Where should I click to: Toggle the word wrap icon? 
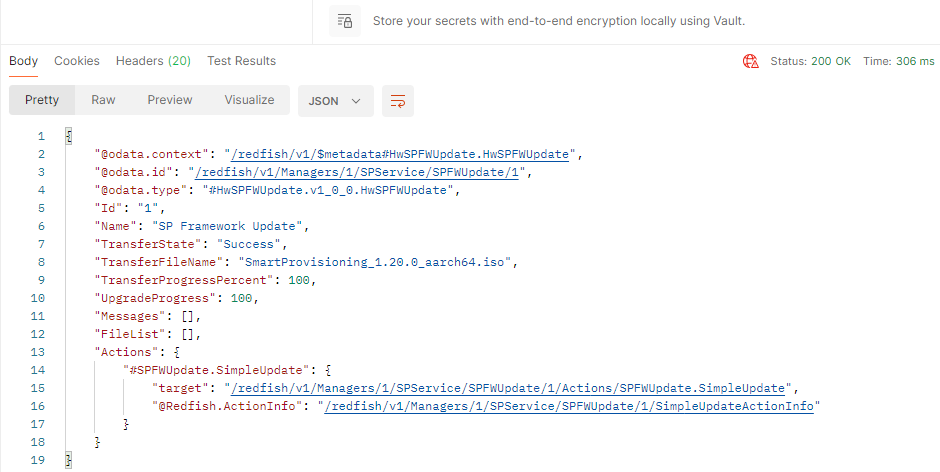tap(398, 101)
